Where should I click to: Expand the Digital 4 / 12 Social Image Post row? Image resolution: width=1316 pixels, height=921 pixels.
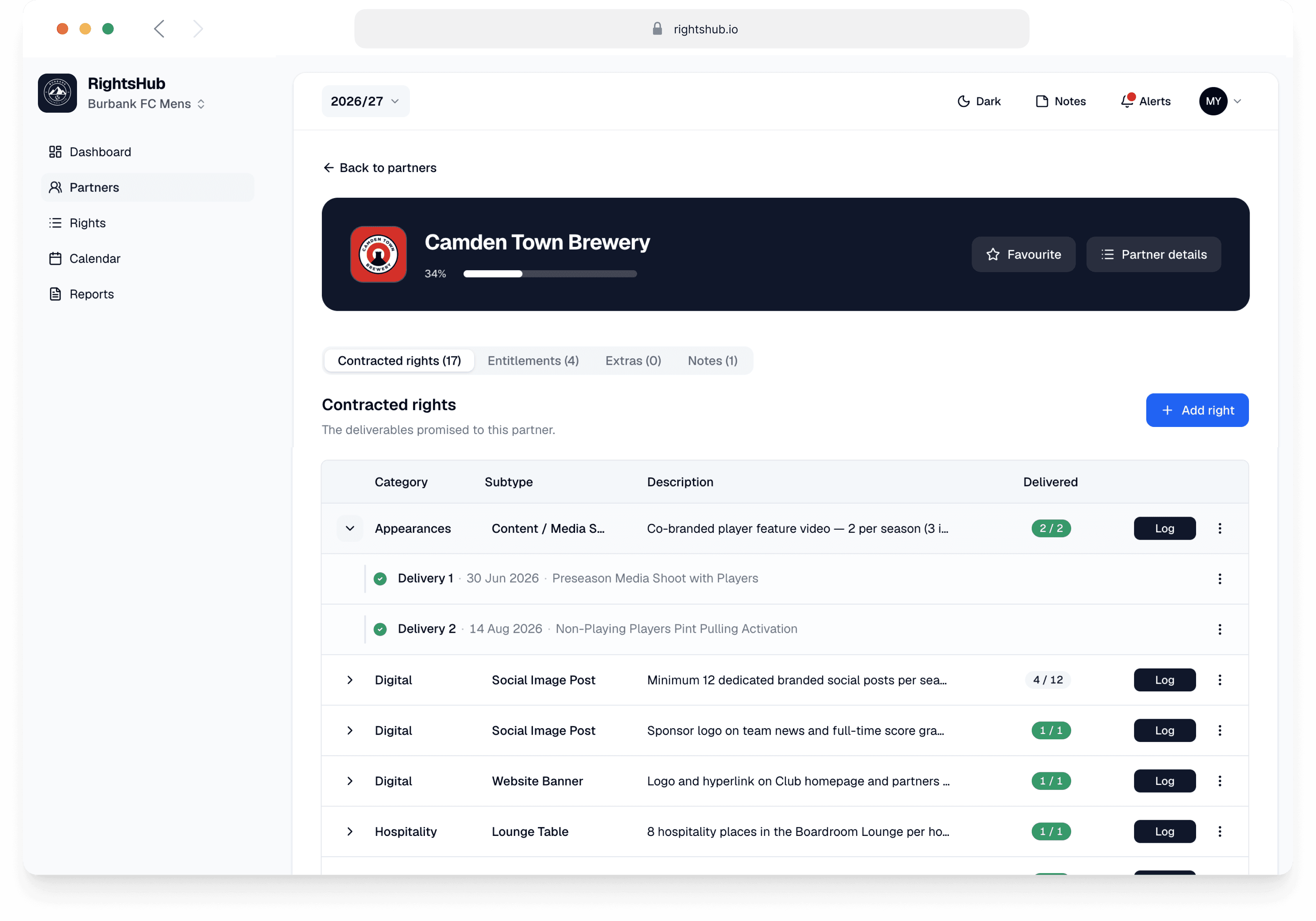350,680
